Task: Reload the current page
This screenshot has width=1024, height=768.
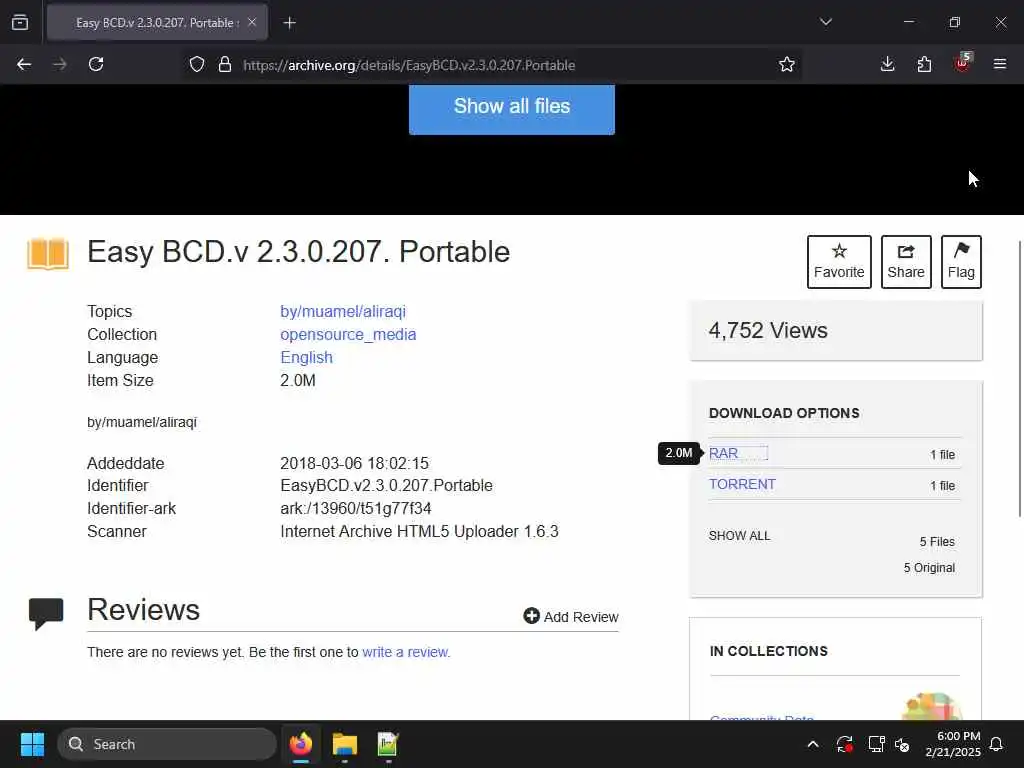Action: click(96, 64)
